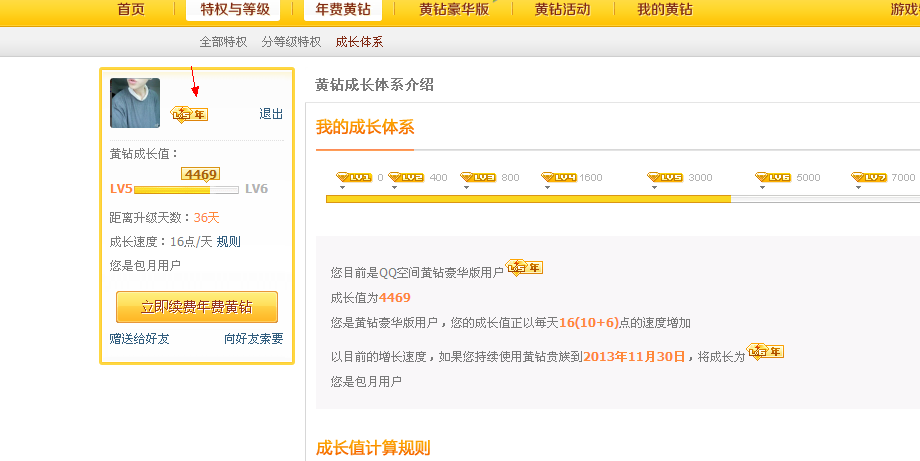
Task: Click LV5 annual diamond badge beside avatar
Action: click(189, 114)
